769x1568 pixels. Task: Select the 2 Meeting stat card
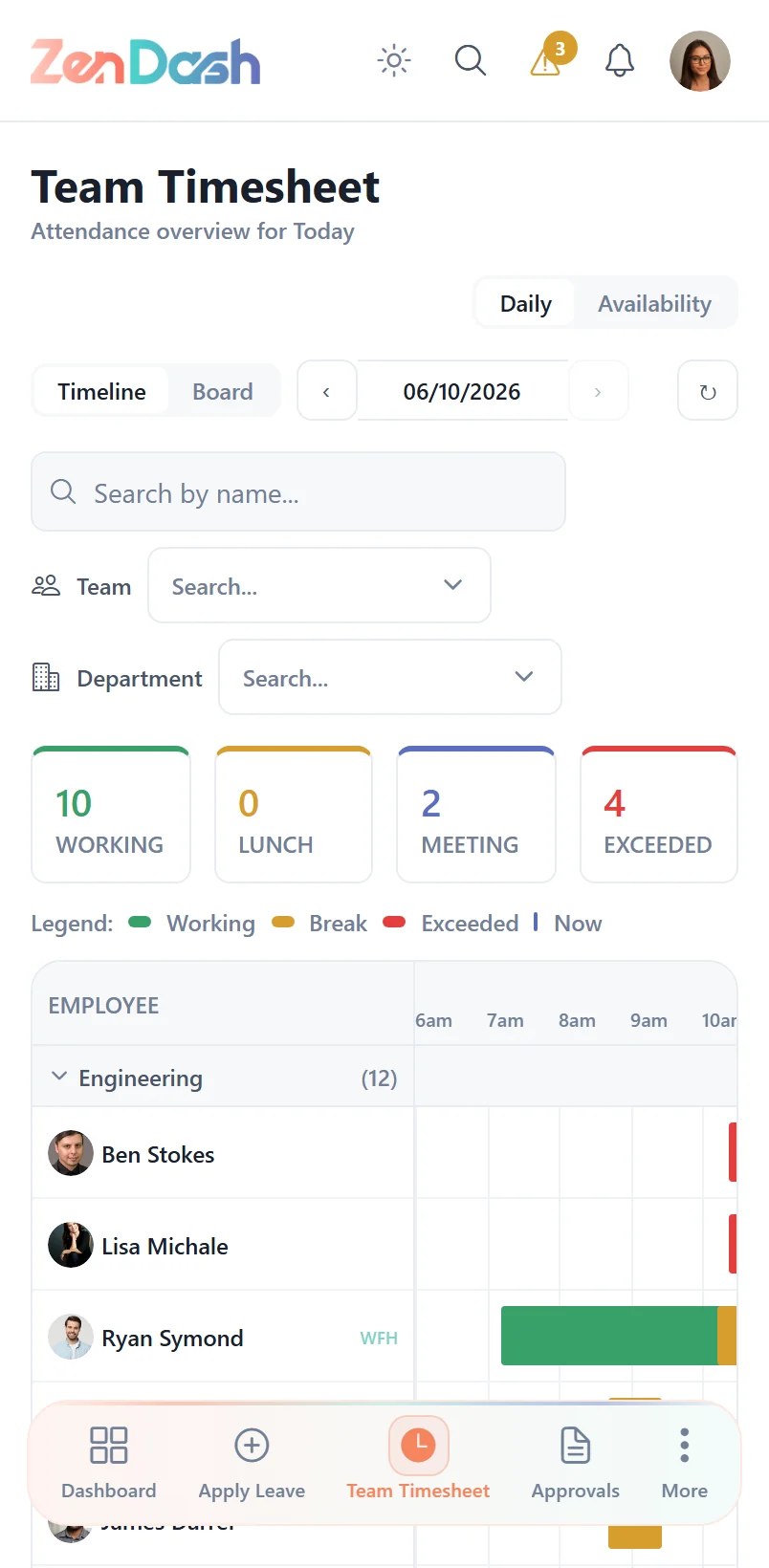pos(476,815)
